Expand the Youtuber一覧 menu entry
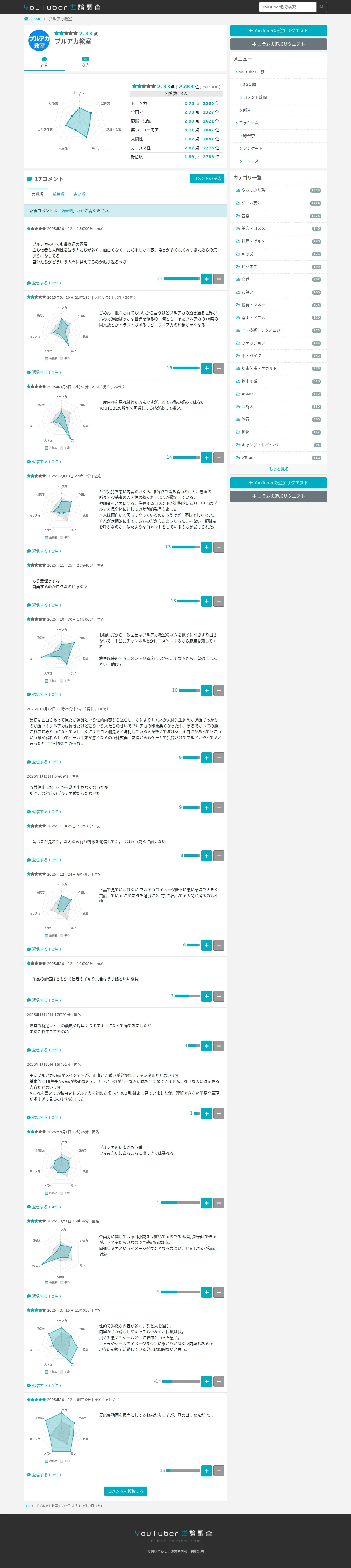Image resolution: width=351 pixels, height=1568 pixels. (279, 72)
